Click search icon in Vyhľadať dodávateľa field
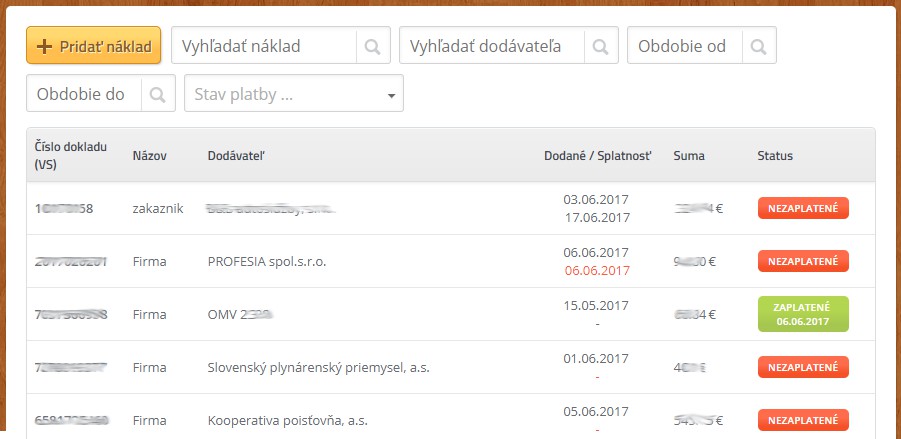 pos(601,45)
